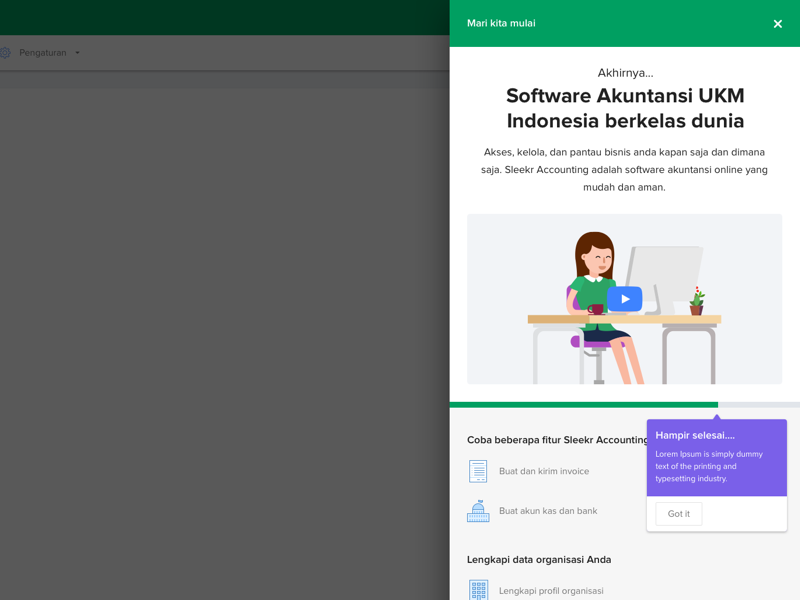Open Buat dan kirim invoice link

coord(544,471)
